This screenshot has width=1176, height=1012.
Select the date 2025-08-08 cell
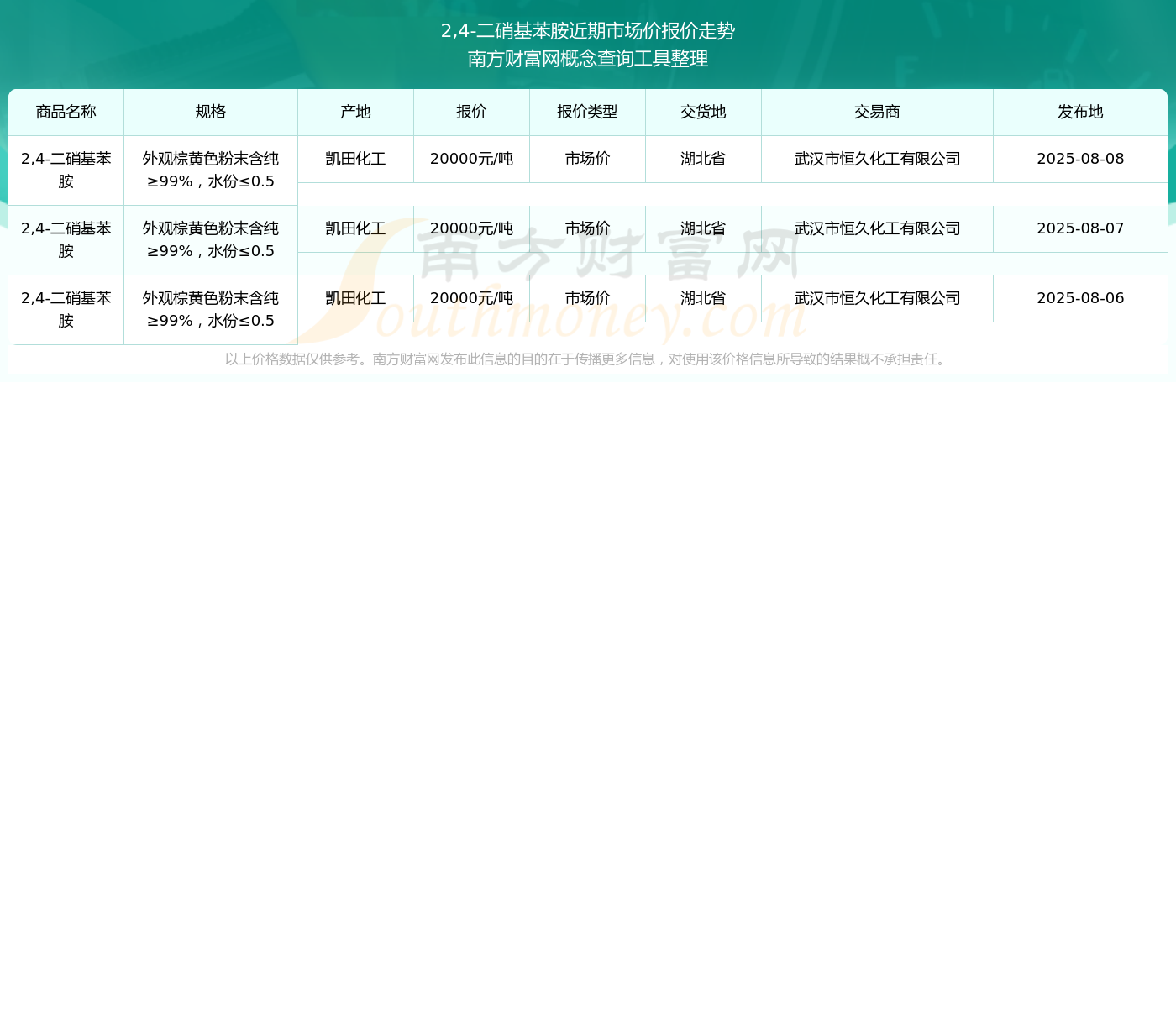pyautogui.click(x=1080, y=159)
